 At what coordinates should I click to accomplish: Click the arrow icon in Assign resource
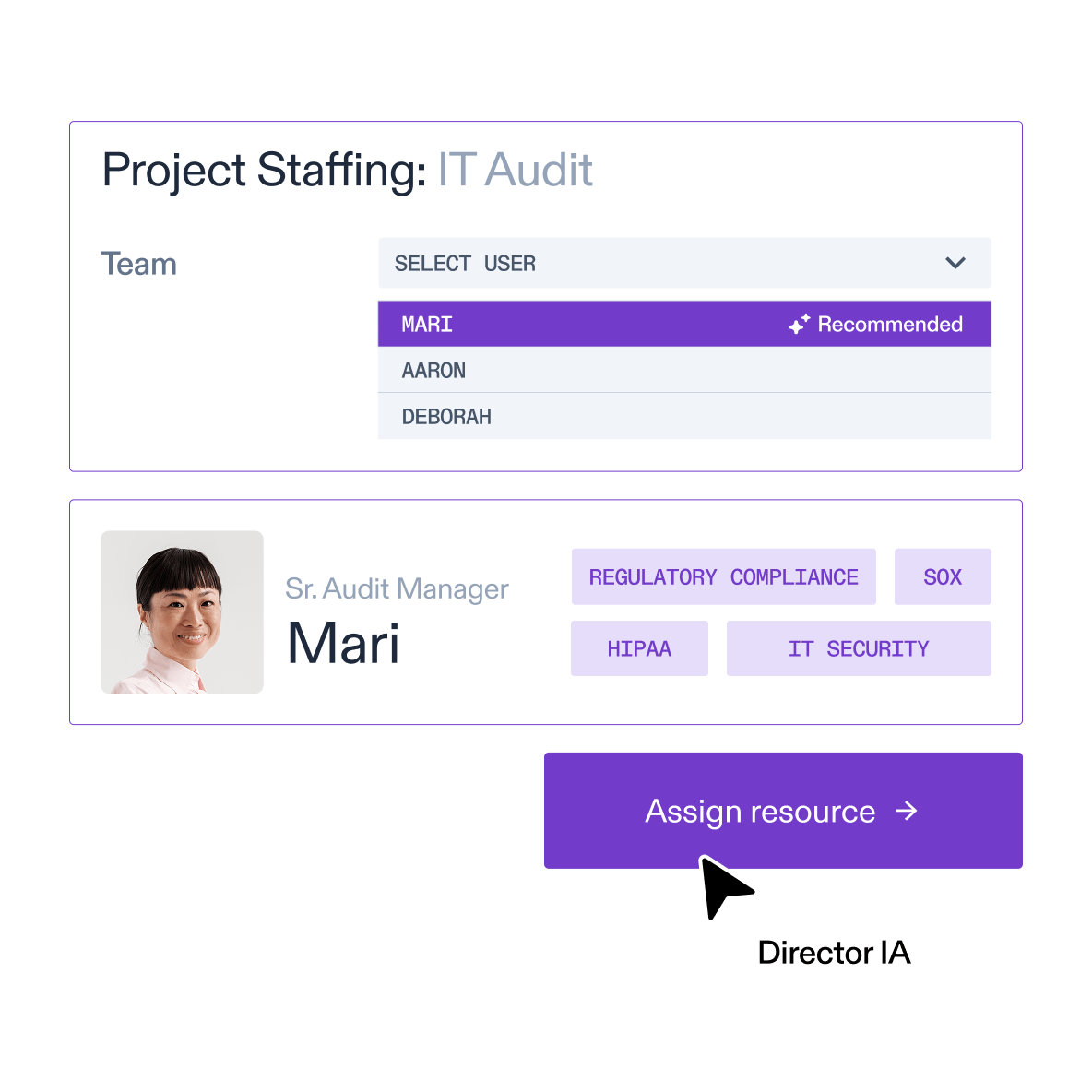pyautogui.click(x=906, y=811)
